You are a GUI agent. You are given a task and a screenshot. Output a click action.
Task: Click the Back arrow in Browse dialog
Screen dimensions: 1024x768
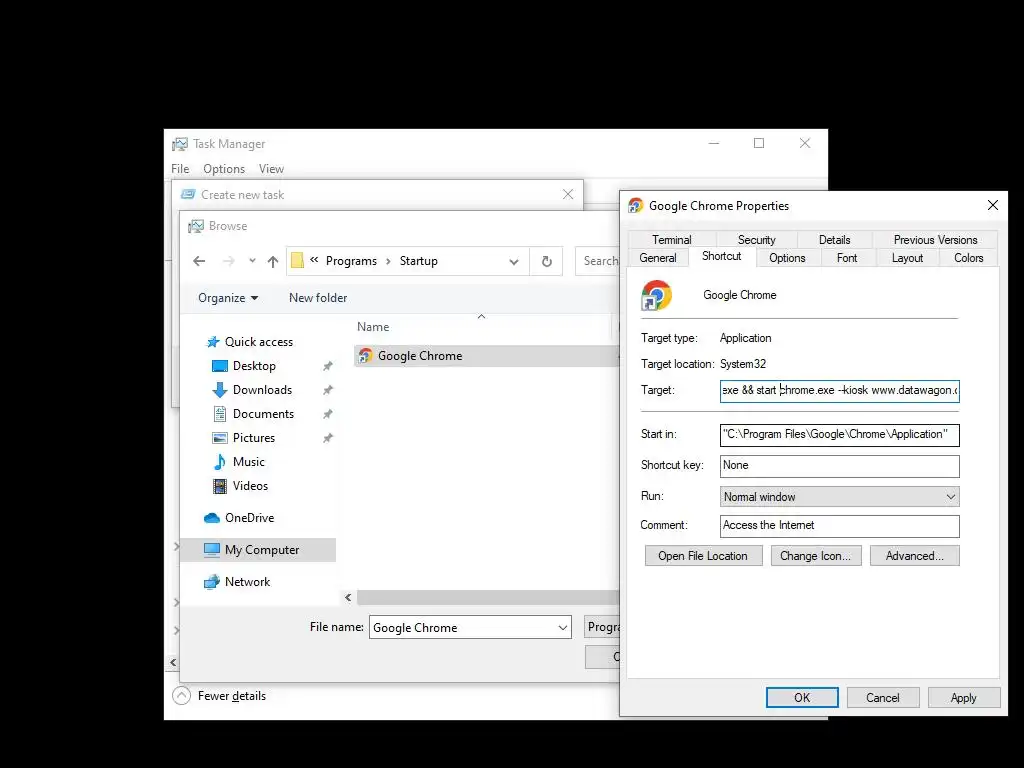199,261
